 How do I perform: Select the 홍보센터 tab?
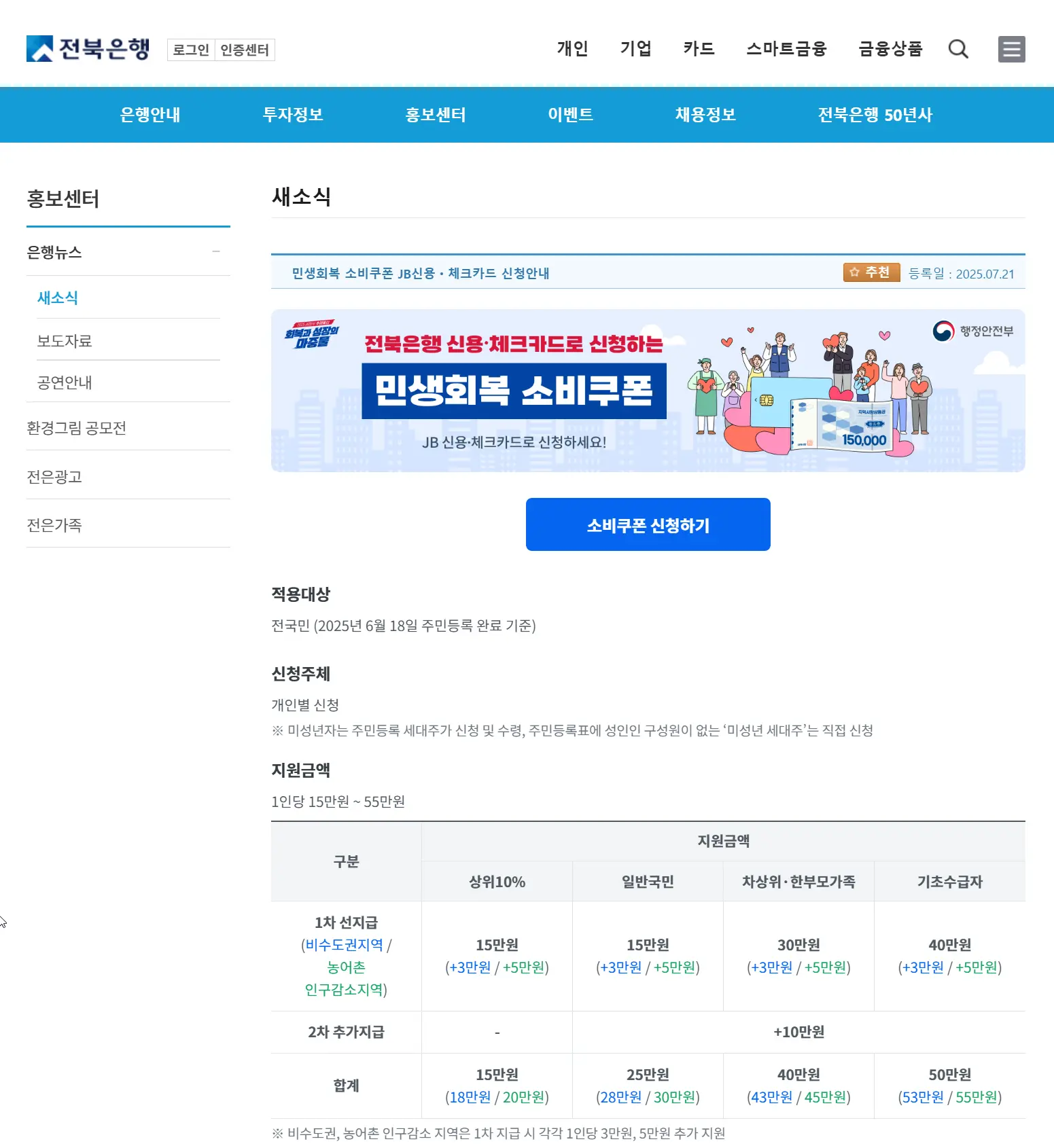coord(436,115)
